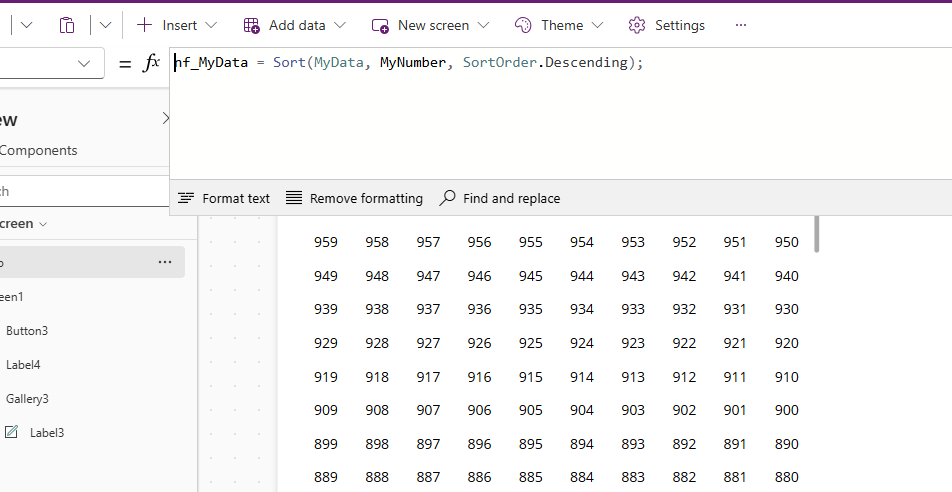Select Screen1 in the tree view
Screen dimensions: 952x492
tap(12, 297)
